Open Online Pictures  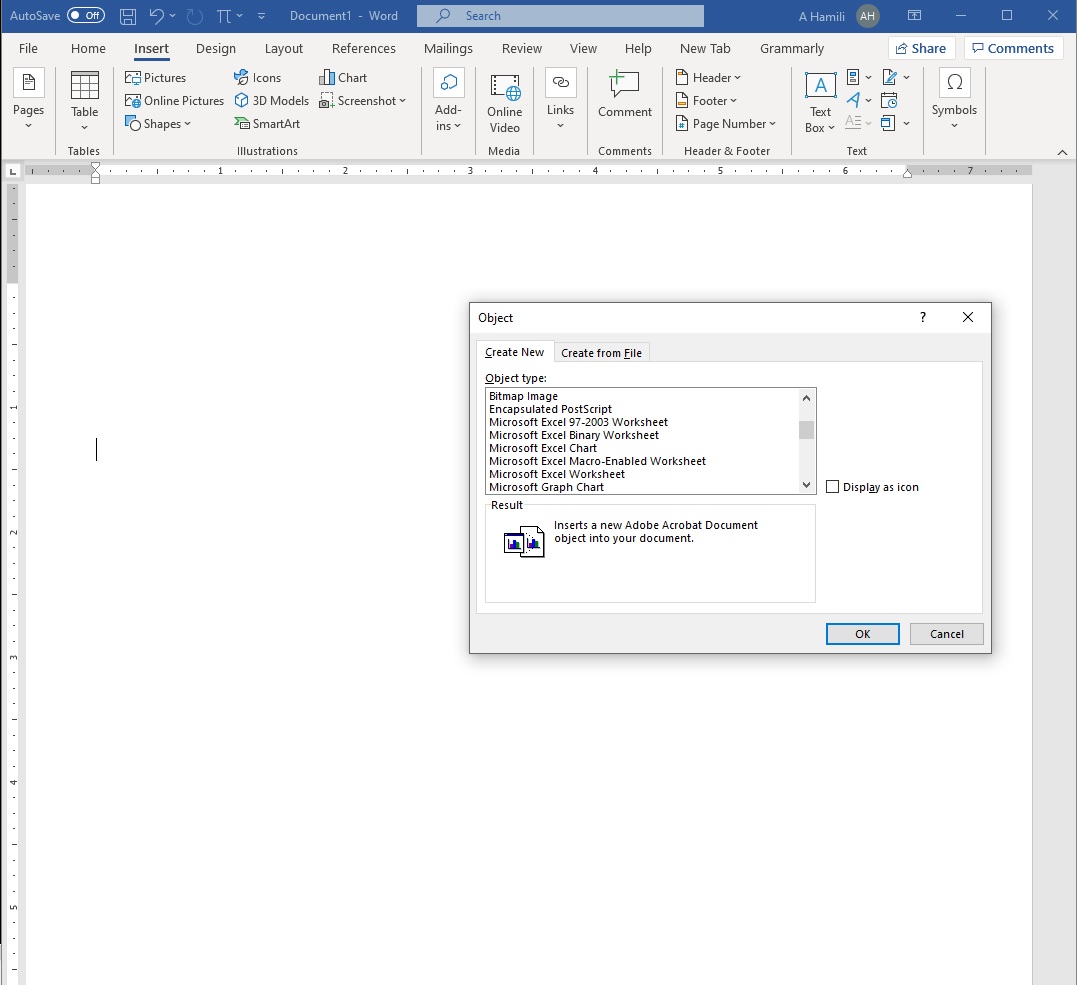click(x=174, y=101)
